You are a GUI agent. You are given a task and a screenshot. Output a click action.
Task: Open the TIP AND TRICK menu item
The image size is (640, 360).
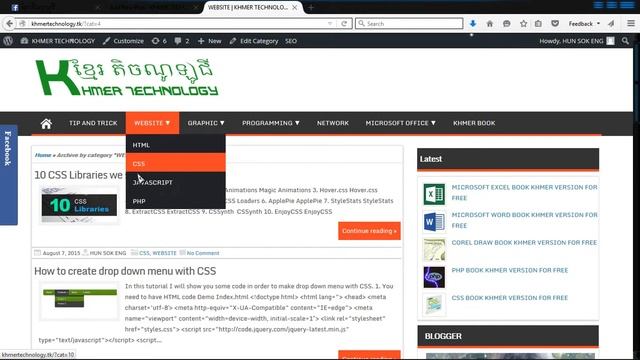tap(93, 123)
